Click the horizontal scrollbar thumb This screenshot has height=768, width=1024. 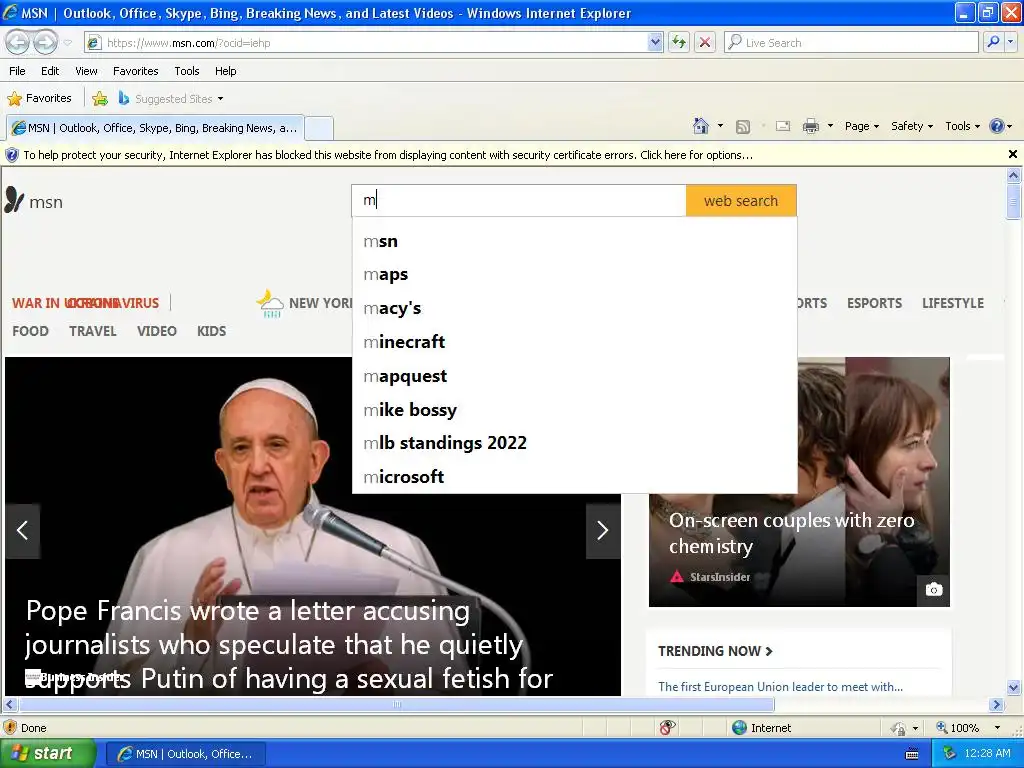point(397,705)
